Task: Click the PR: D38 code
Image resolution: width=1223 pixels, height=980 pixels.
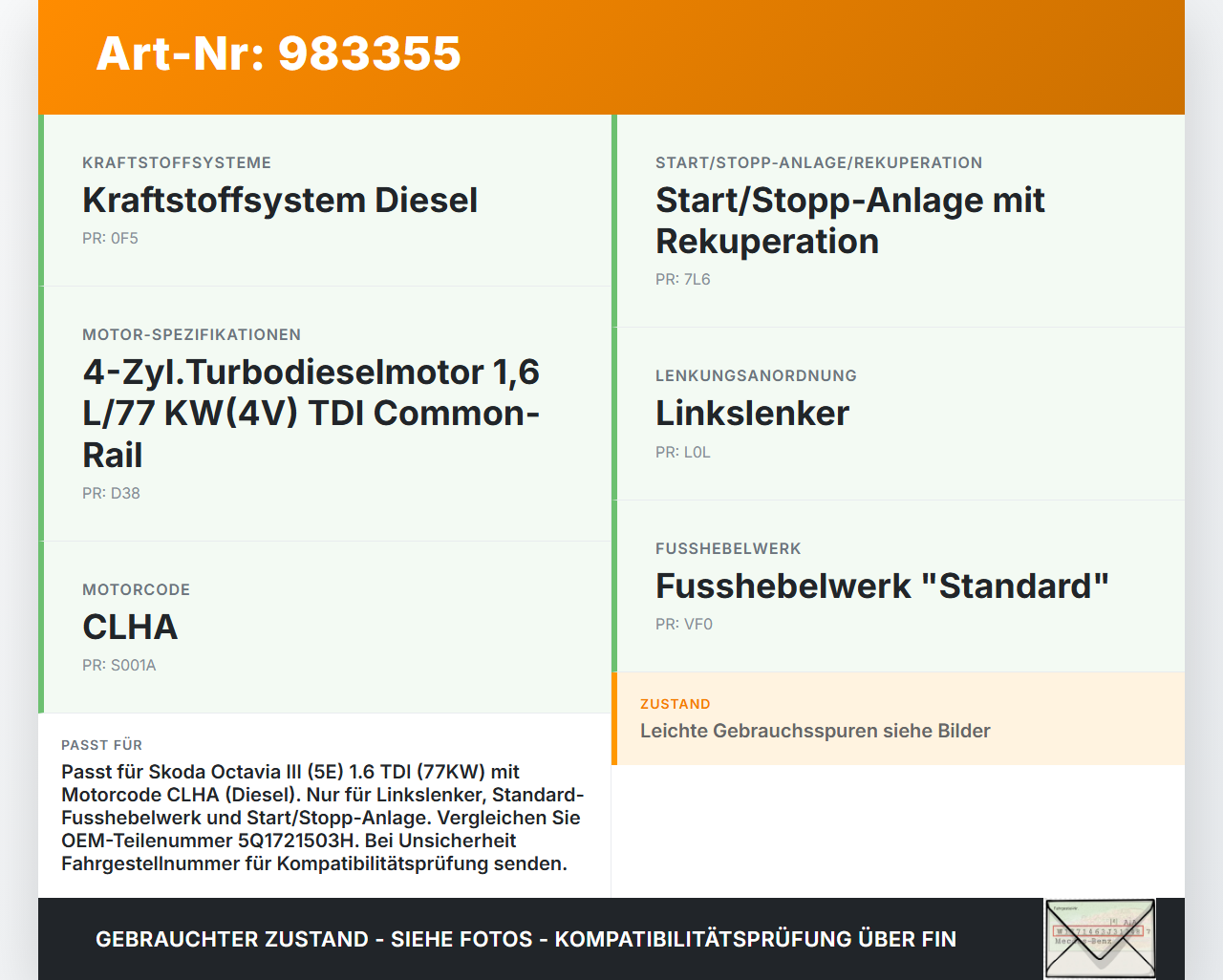Action: (x=111, y=494)
